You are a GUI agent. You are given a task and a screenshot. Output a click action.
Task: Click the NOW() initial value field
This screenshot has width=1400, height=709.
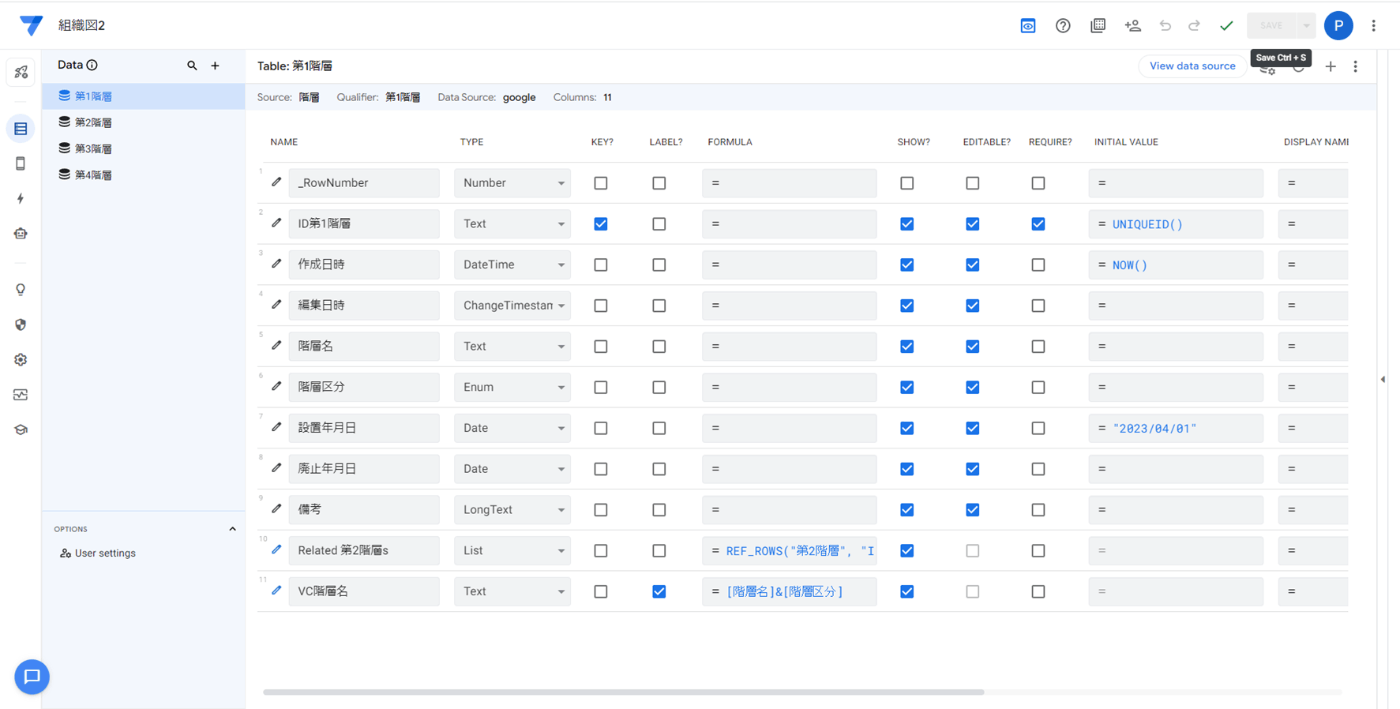[x=1176, y=265]
